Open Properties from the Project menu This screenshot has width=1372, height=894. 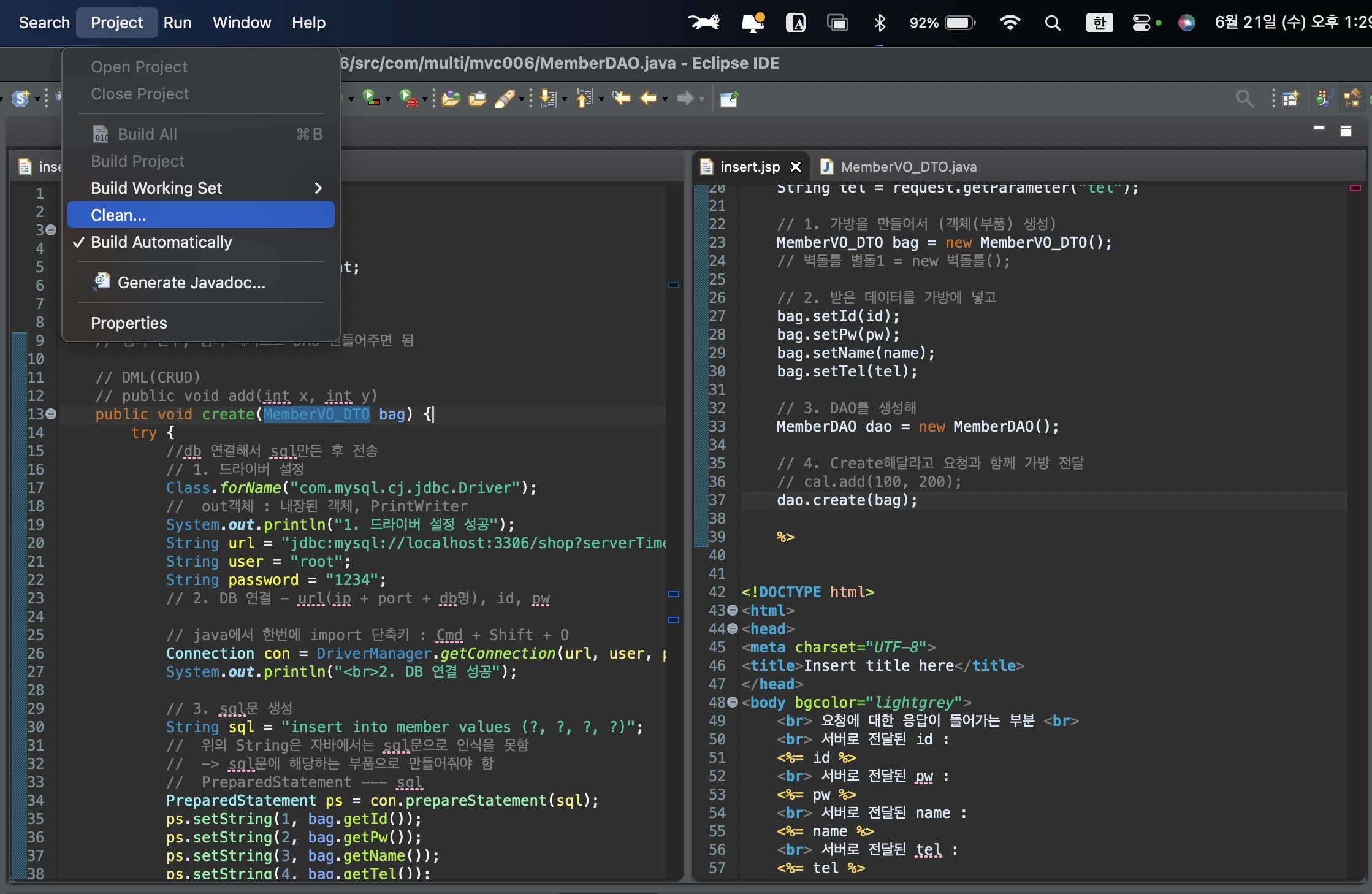pos(129,323)
